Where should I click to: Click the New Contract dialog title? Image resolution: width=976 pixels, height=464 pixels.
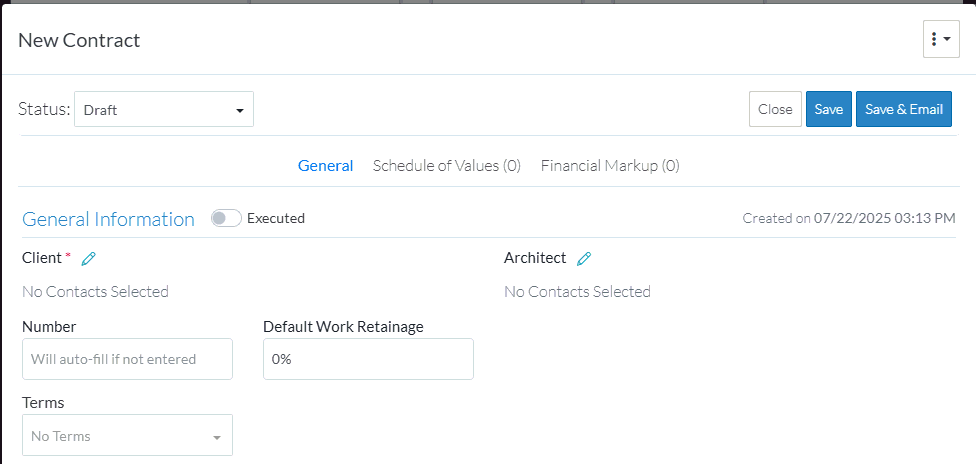point(79,41)
